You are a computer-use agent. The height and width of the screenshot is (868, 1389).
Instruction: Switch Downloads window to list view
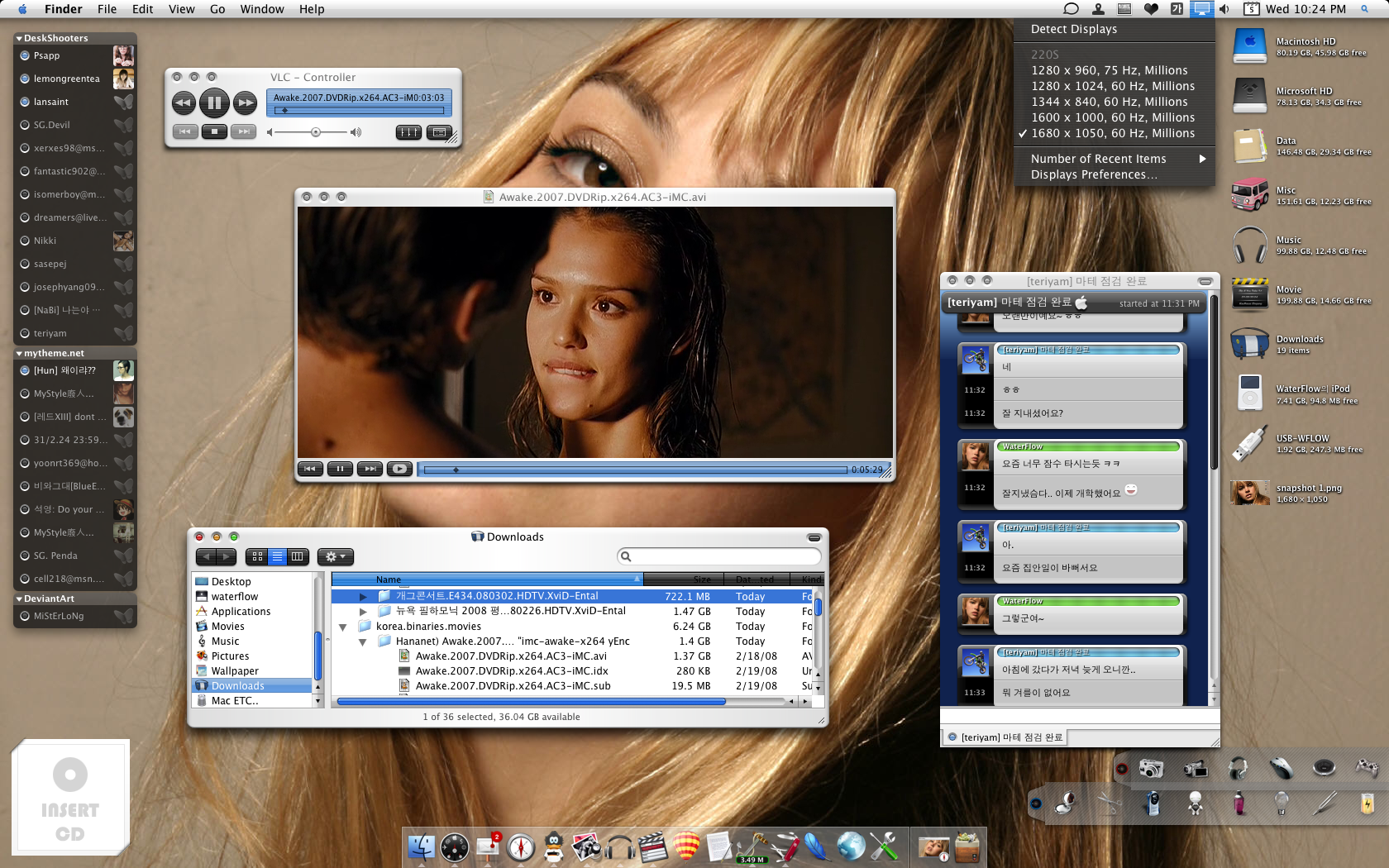pyautogui.click(x=277, y=556)
